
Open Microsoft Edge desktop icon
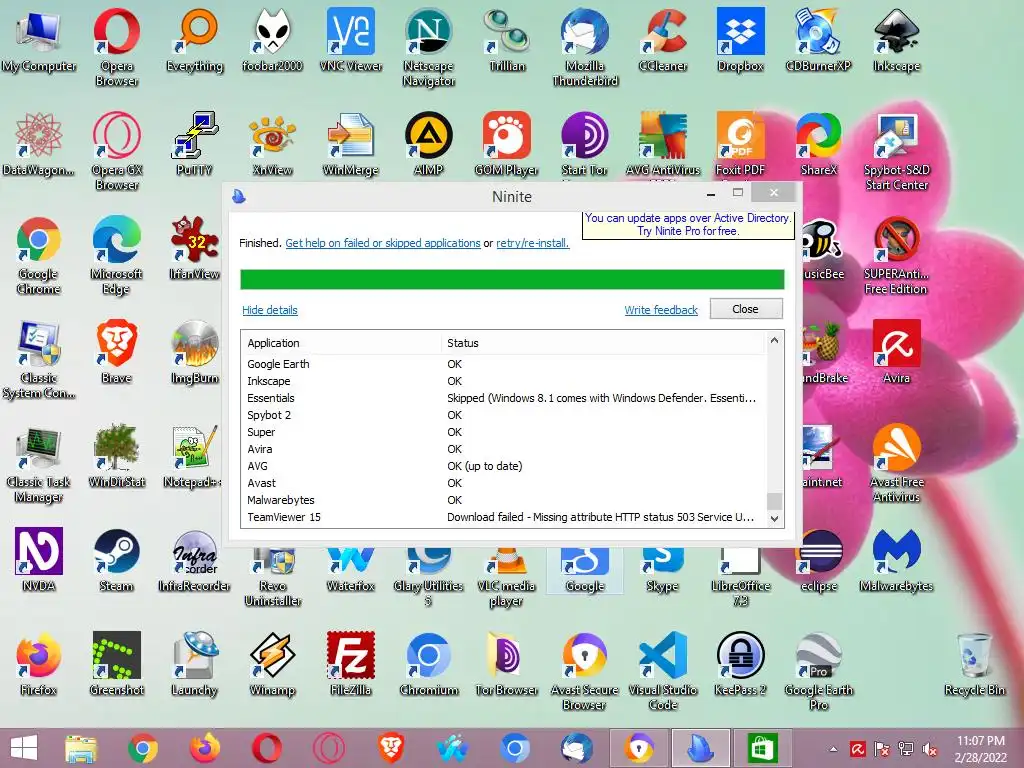[x=116, y=255]
